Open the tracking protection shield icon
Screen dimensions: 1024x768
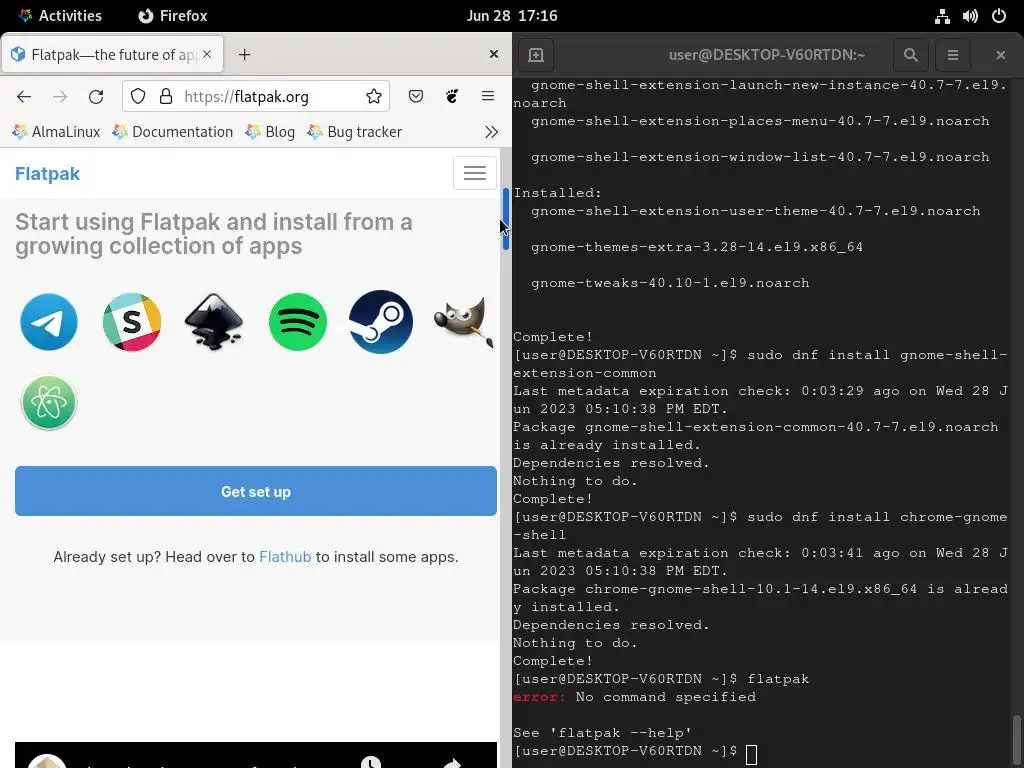[138, 97]
